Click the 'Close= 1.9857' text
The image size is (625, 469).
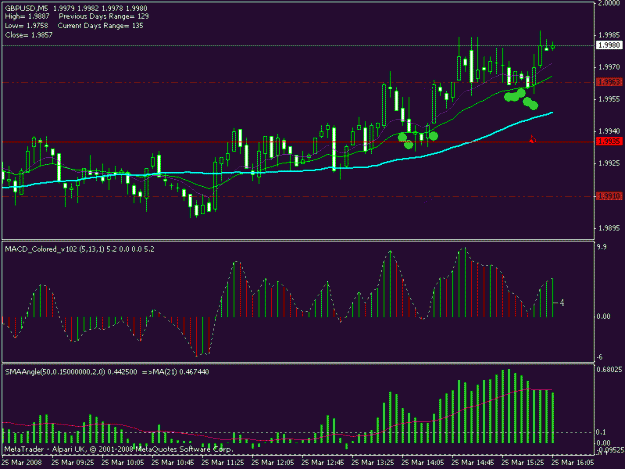click(29, 35)
